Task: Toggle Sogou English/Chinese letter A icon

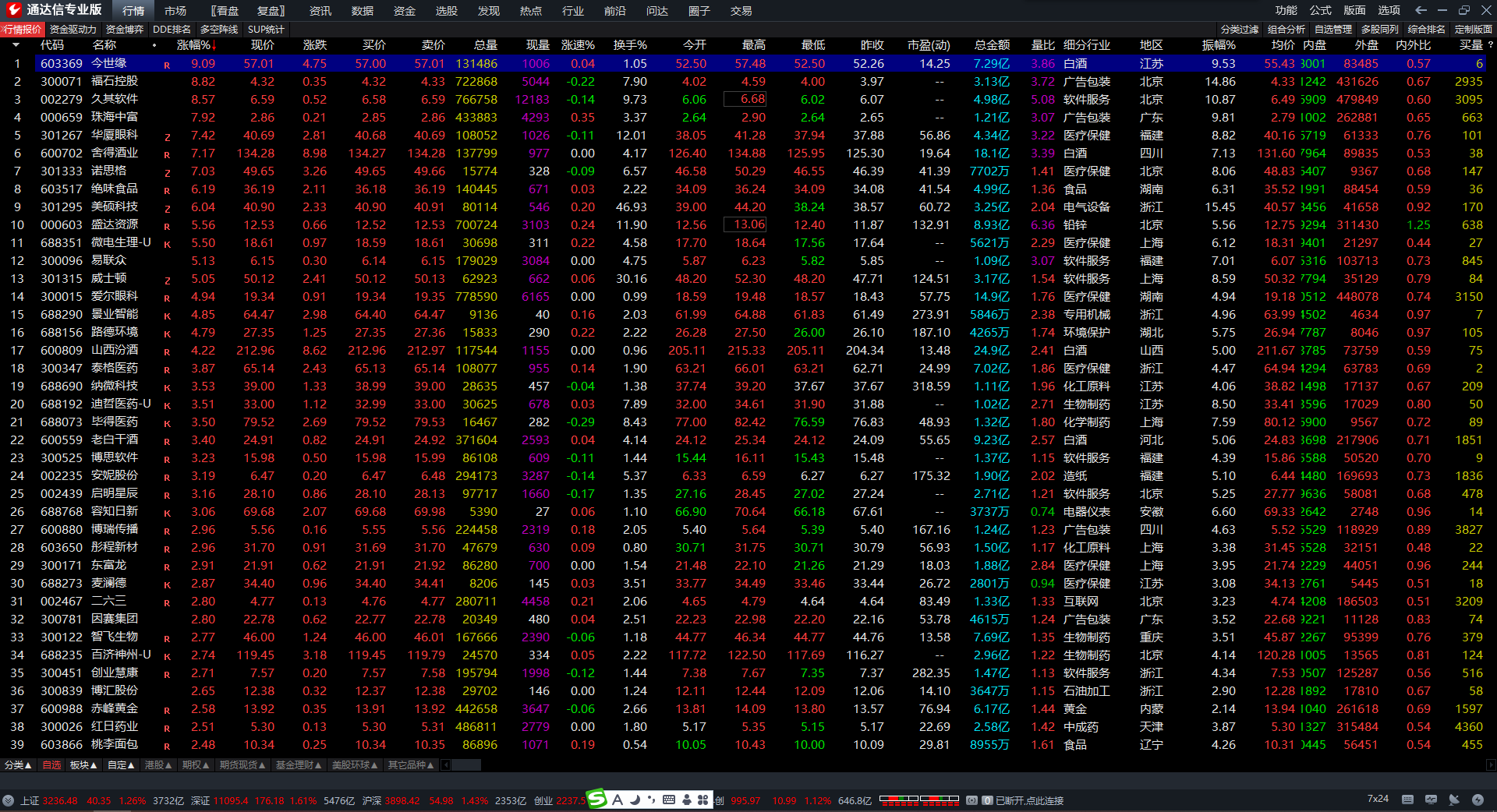Action: coord(618,800)
